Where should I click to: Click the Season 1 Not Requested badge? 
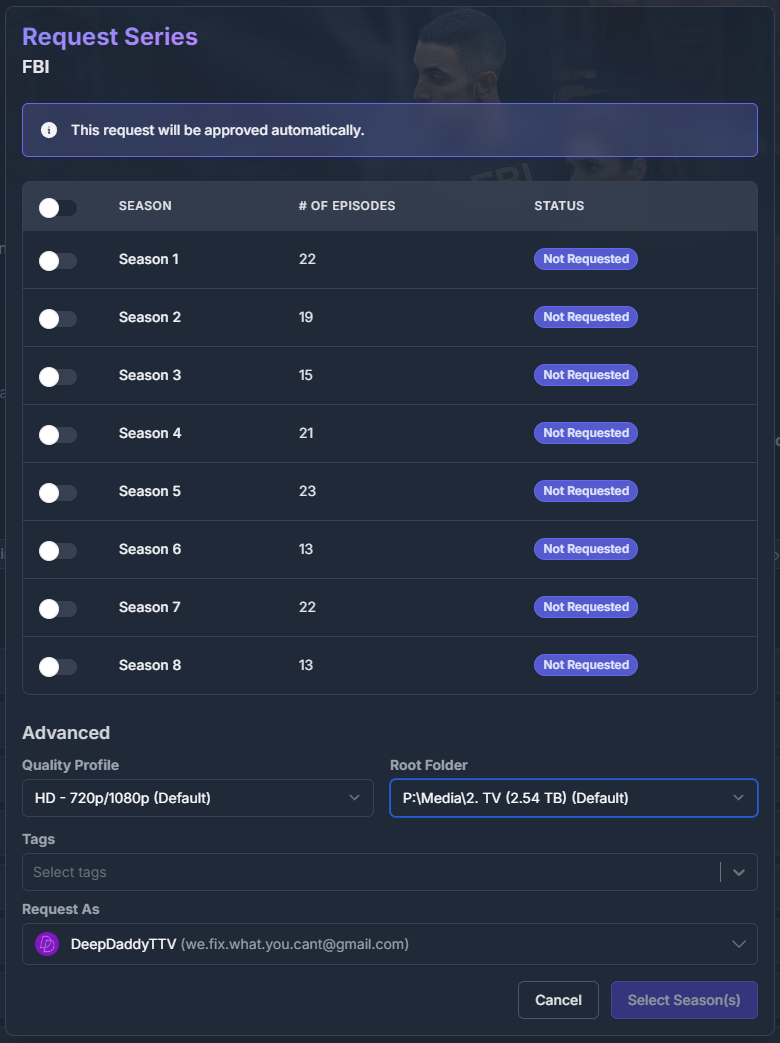[585, 259]
